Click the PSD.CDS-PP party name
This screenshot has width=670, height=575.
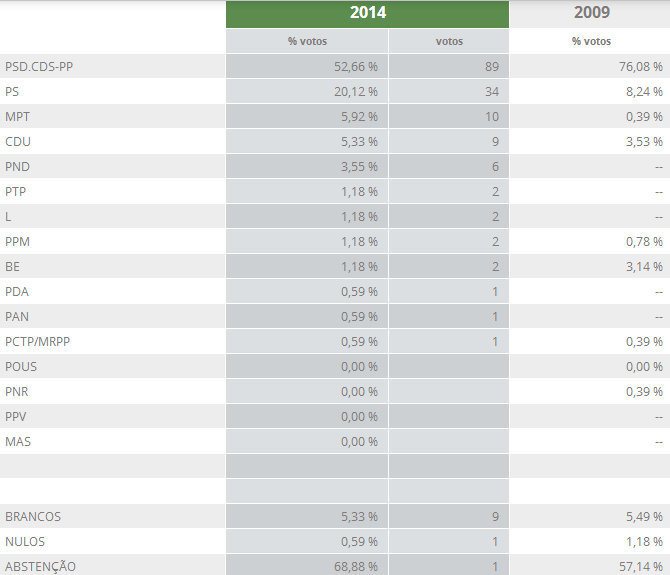click(39, 67)
